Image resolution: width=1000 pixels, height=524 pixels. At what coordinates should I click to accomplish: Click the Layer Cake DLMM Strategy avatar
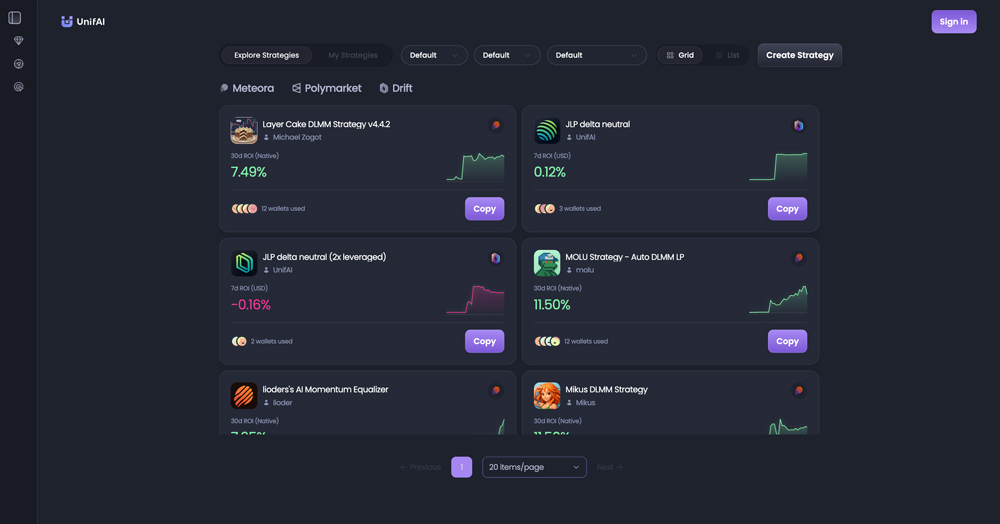(244, 131)
